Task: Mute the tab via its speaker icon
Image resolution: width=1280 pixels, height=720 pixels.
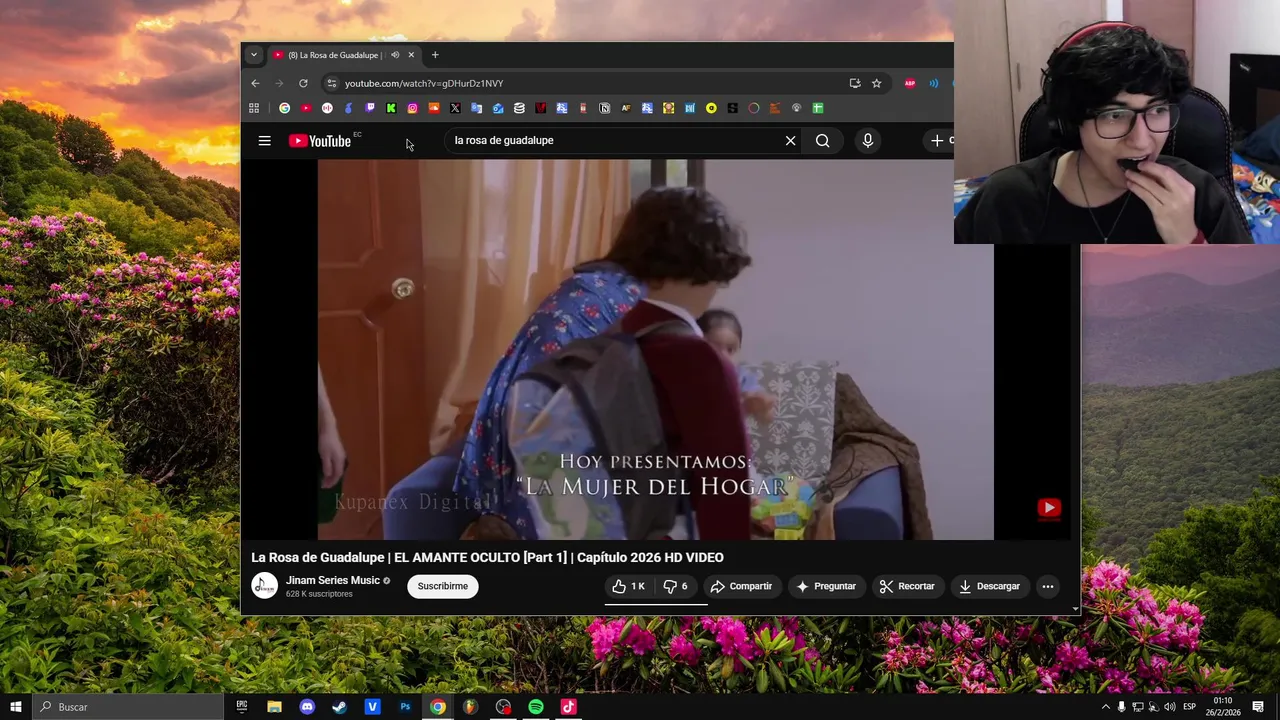Action: [x=395, y=55]
